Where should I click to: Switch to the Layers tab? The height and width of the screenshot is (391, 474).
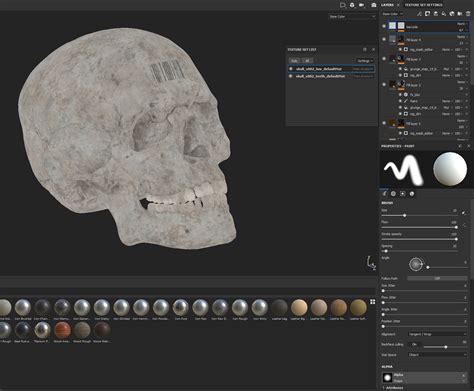click(x=387, y=5)
